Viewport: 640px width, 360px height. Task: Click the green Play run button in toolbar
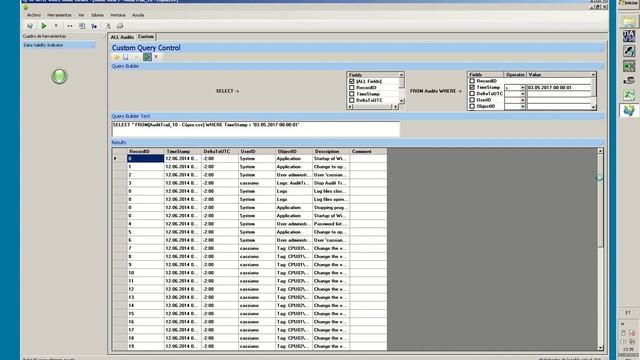[44, 26]
